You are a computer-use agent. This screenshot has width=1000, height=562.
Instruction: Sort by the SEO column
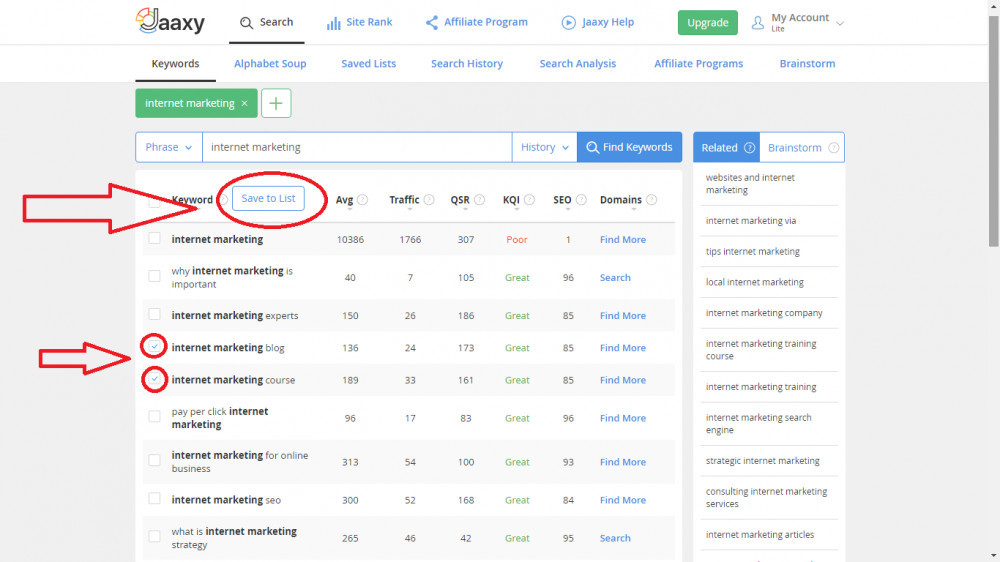[x=562, y=200]
